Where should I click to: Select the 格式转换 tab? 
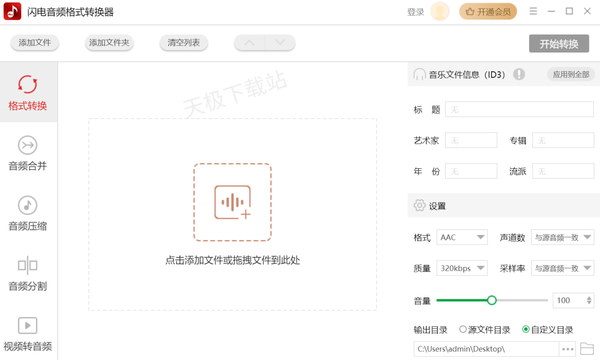(x=28, y=92)
